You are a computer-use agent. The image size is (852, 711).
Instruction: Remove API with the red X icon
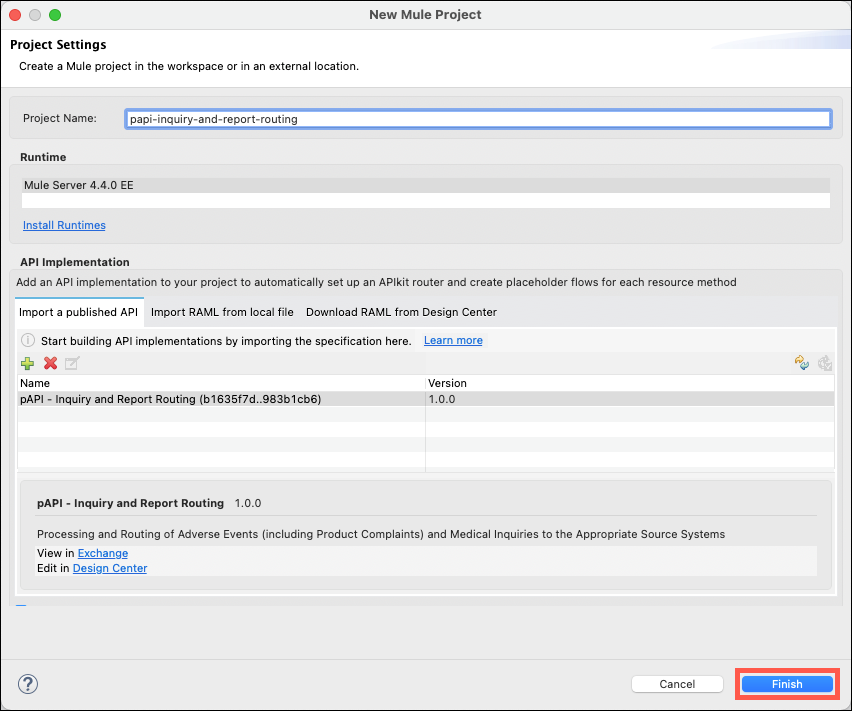tap(51, 363)
